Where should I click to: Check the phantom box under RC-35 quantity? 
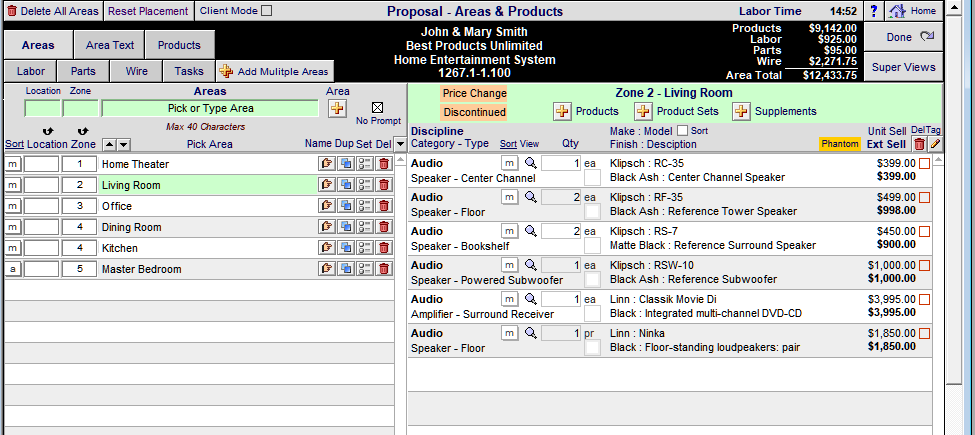pyautogui.click(x=593, y=178)
